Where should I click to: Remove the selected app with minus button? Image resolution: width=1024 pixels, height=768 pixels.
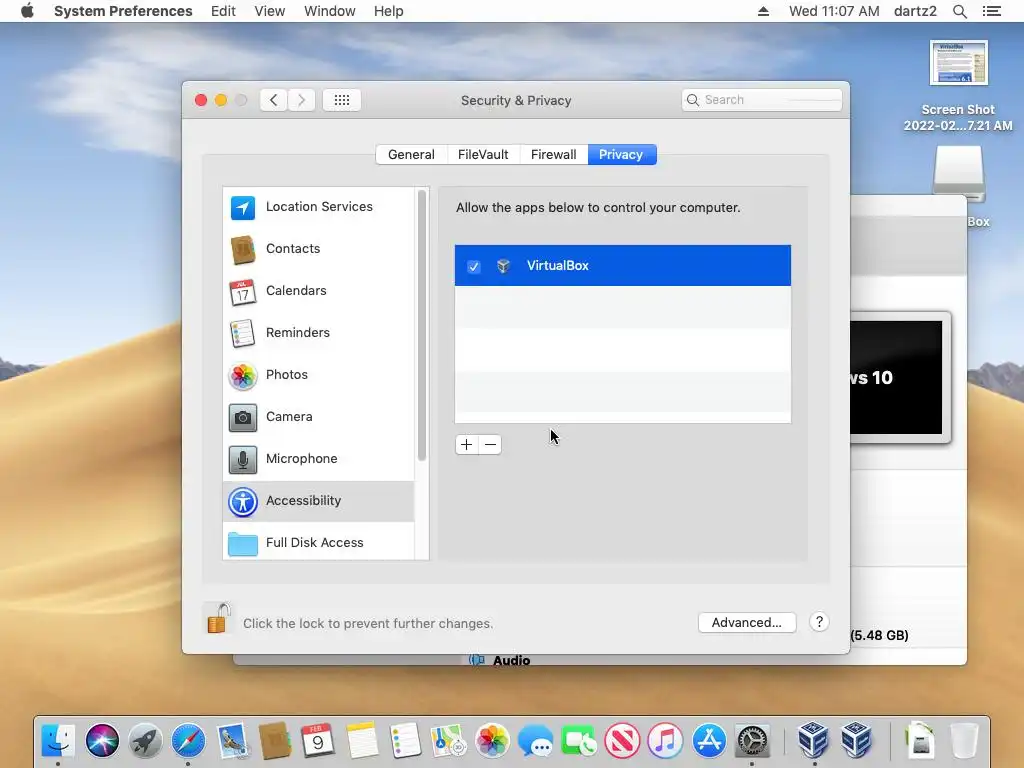tap(490, 445)
